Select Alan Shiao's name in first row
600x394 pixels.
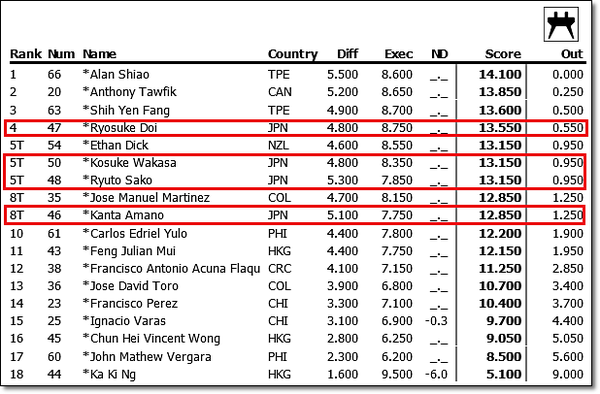pos(116,74)
